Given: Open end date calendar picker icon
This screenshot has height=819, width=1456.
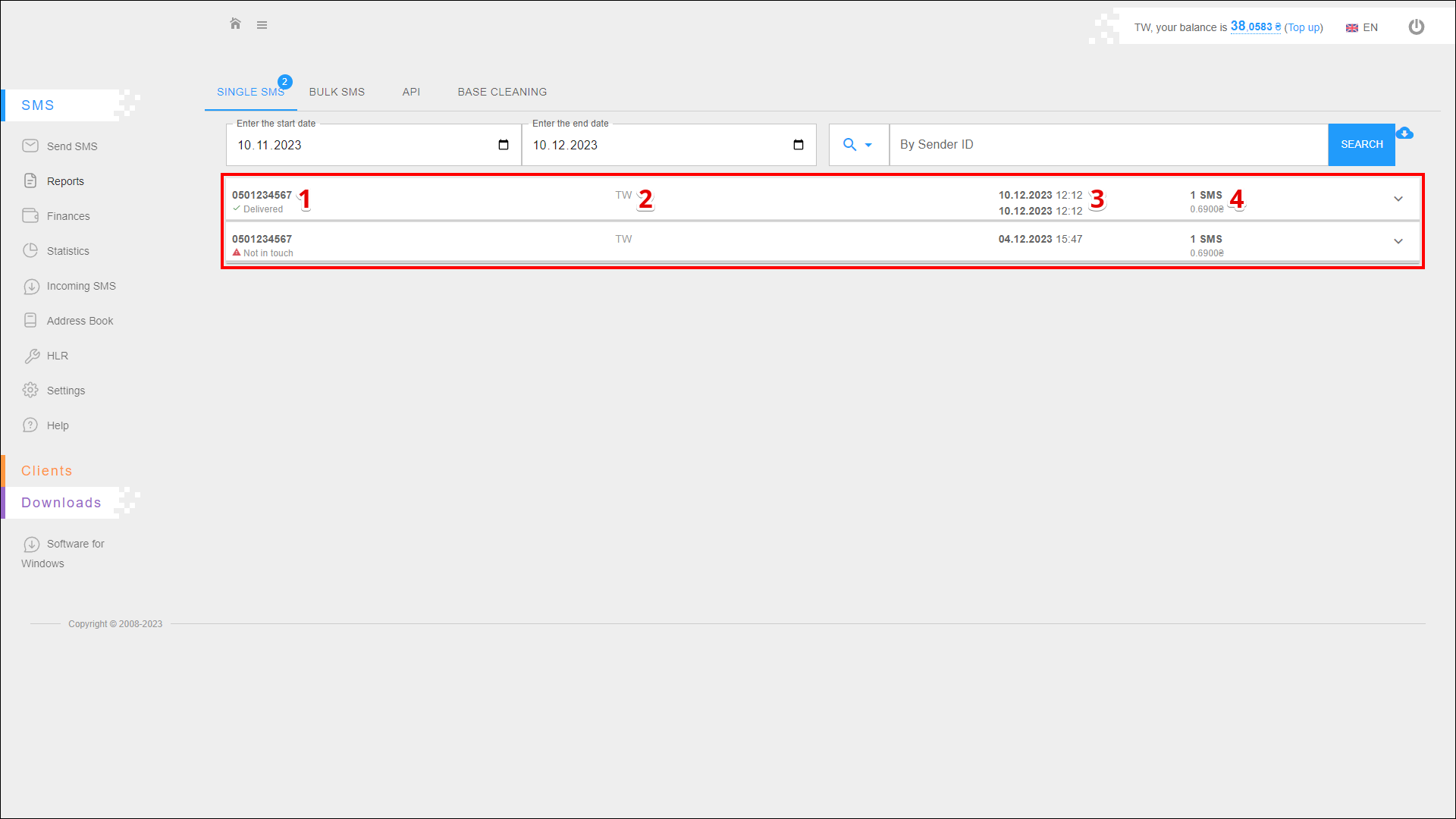Looking at the screenshot, I should (799, 145).
